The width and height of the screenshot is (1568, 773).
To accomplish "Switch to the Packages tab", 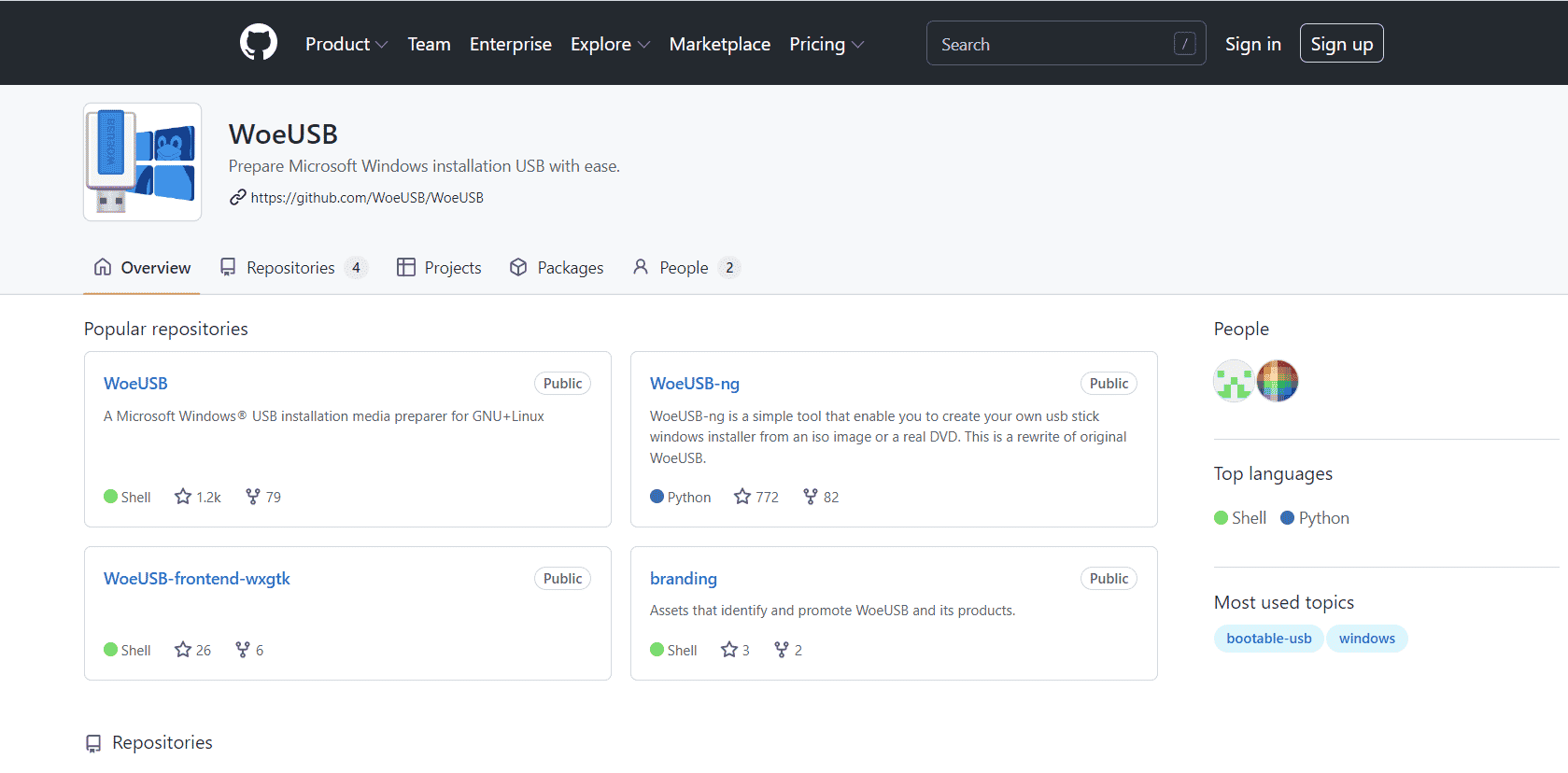I will coord(557,268).
